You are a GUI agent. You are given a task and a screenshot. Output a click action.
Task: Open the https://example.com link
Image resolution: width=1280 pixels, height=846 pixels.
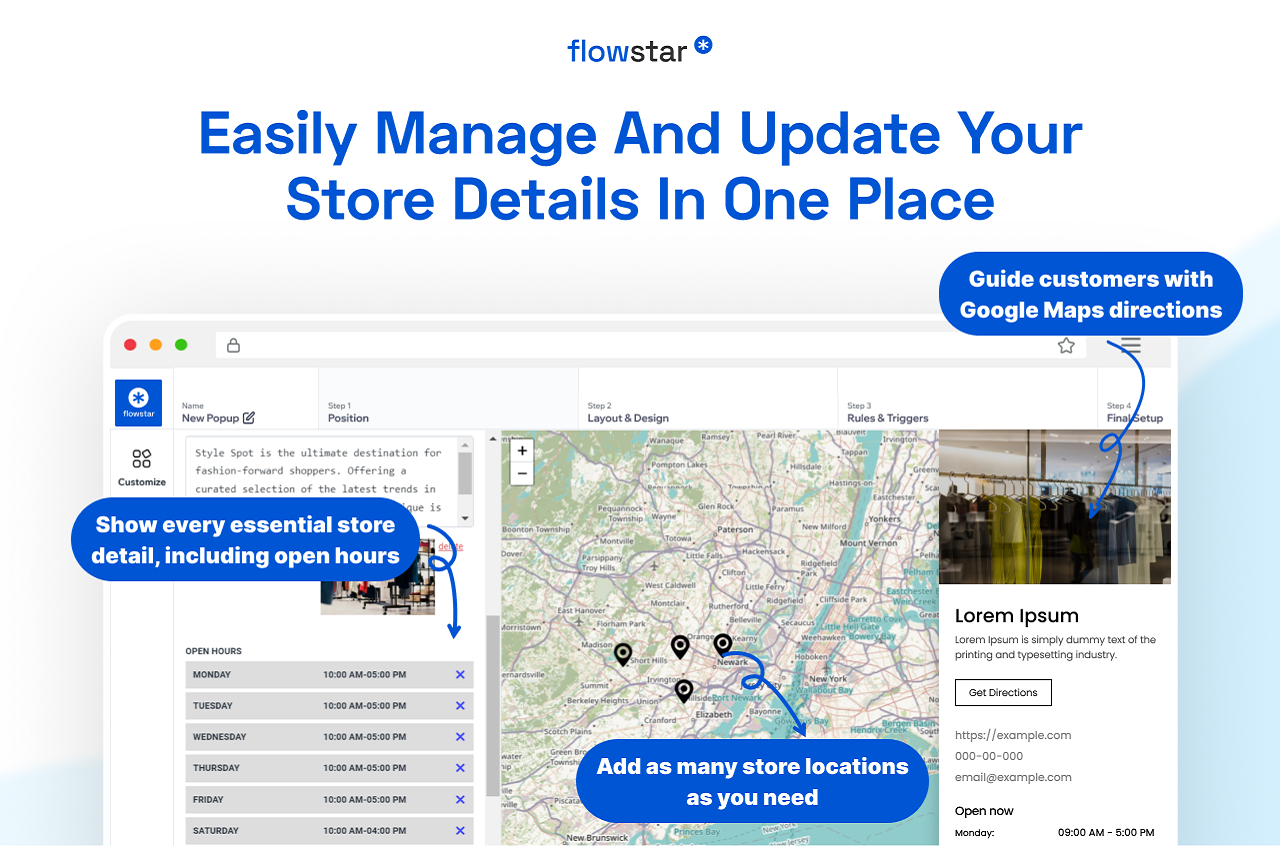pos(1013,734)
